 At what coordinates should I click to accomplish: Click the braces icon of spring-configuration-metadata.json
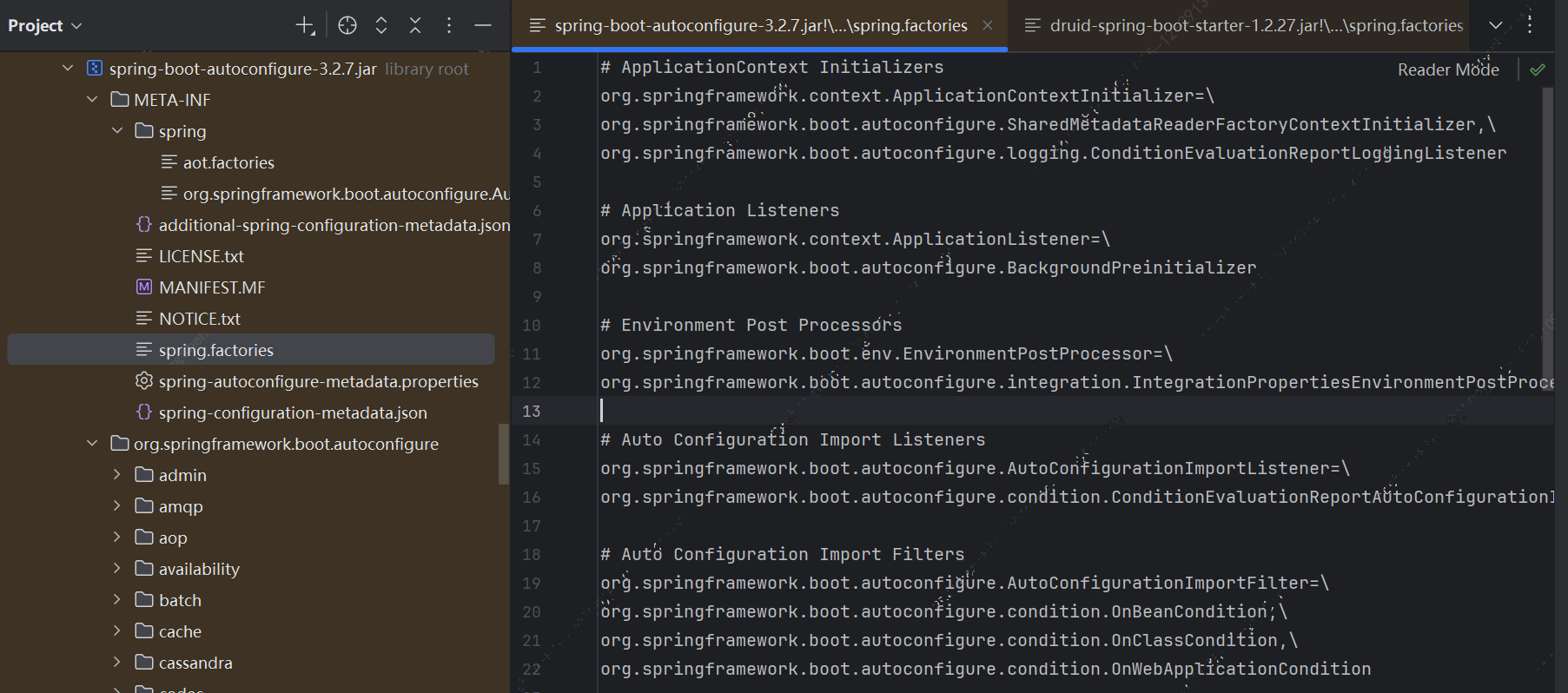pyautogui.click(x=144, y=412)
